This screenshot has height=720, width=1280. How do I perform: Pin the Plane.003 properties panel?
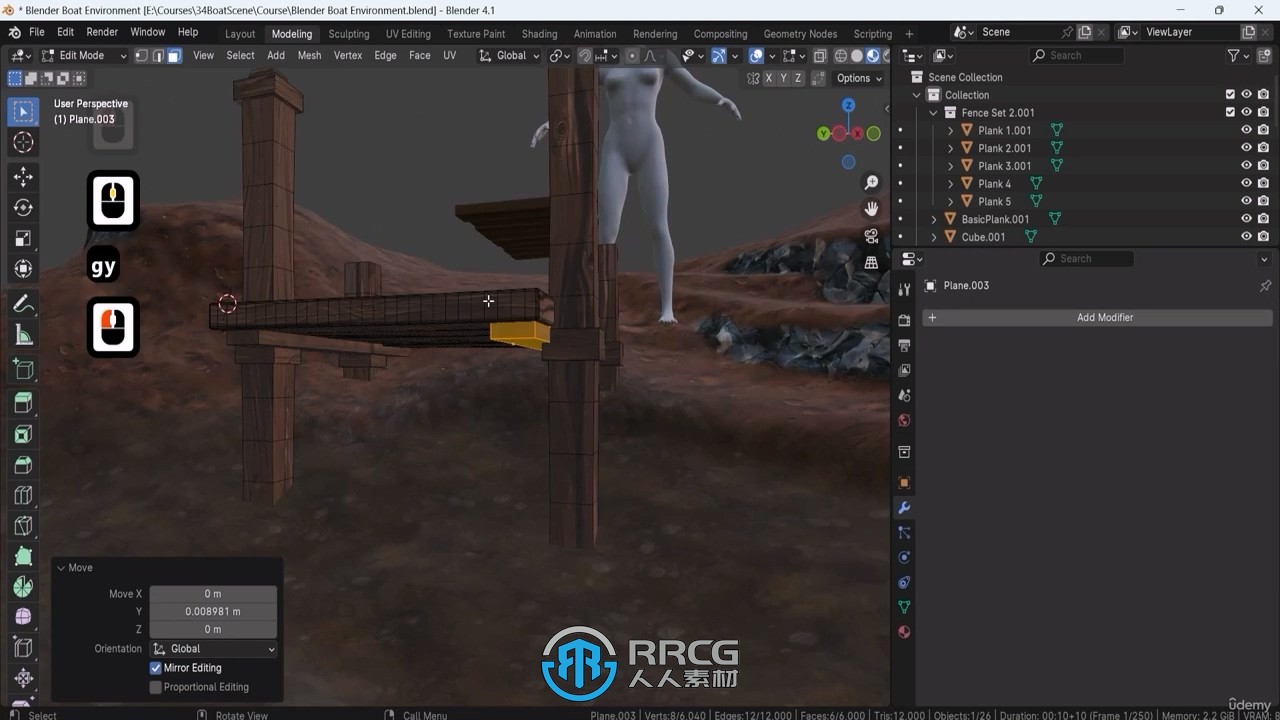click(1265, 286)
